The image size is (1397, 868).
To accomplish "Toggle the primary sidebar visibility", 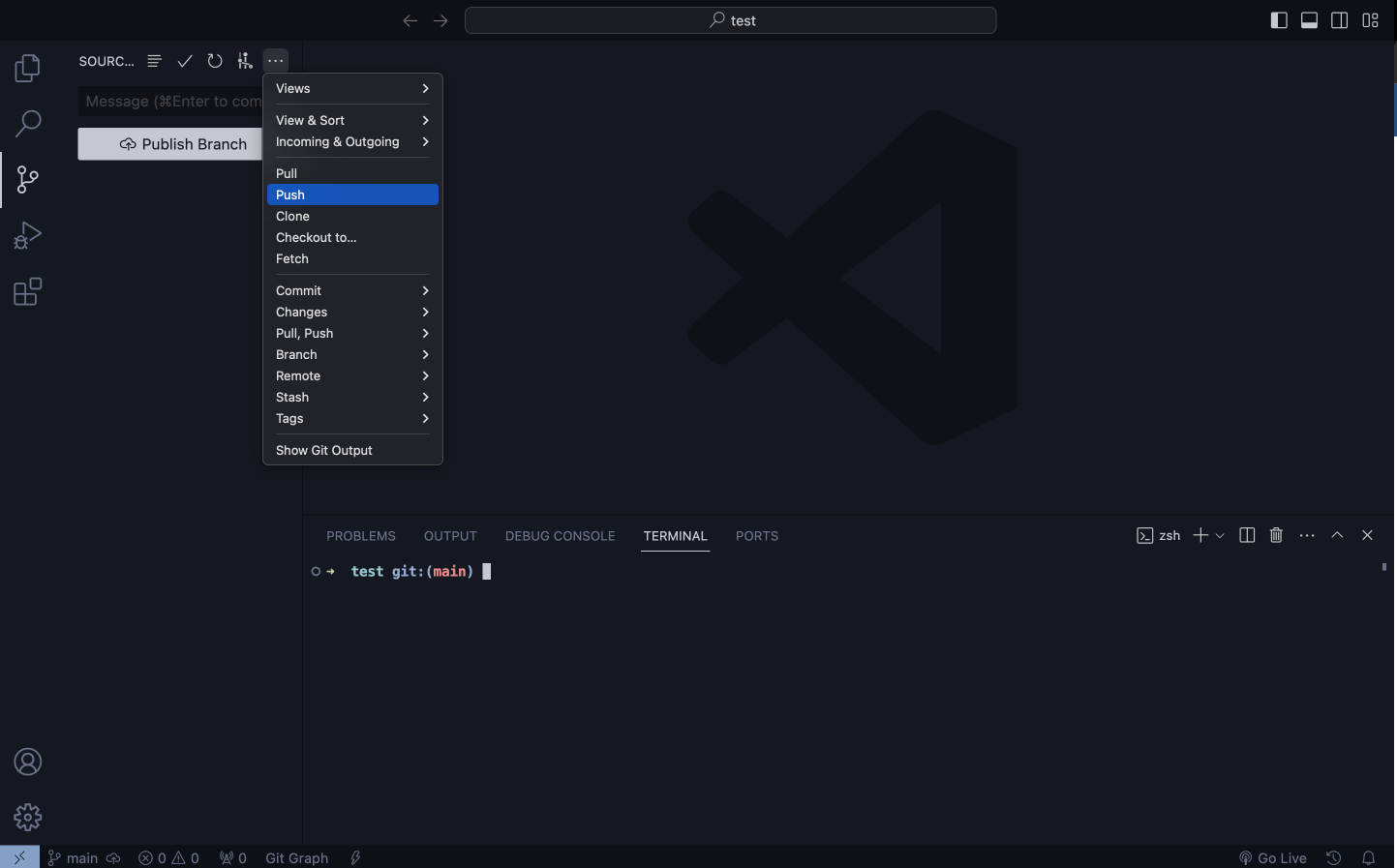I will [x=1279, y=19].
